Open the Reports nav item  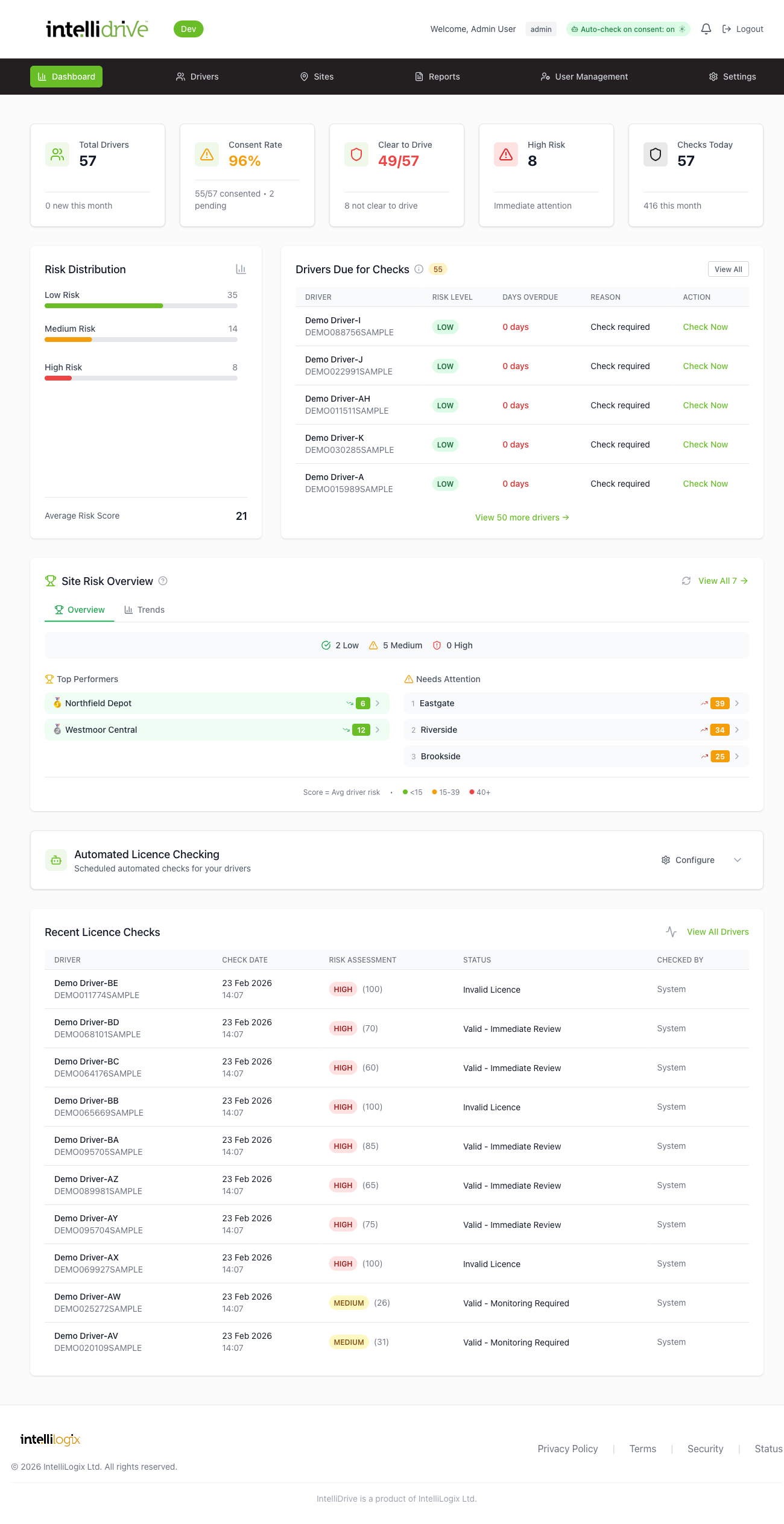[438, 77]
